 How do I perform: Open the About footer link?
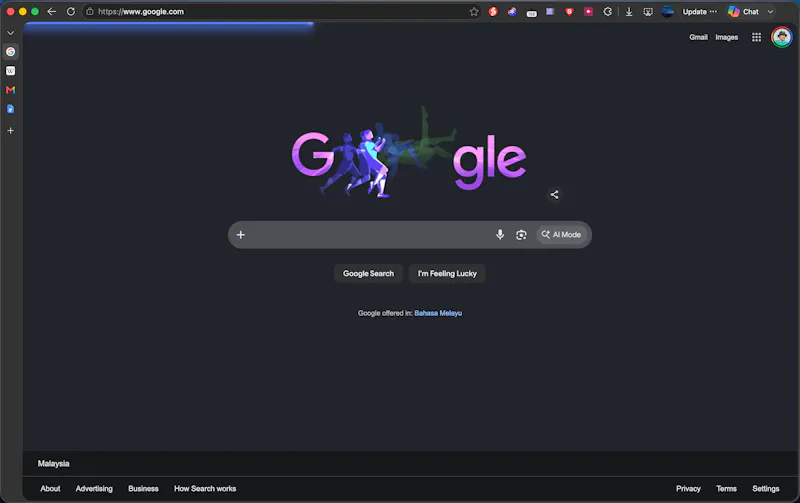pos(50,489)
